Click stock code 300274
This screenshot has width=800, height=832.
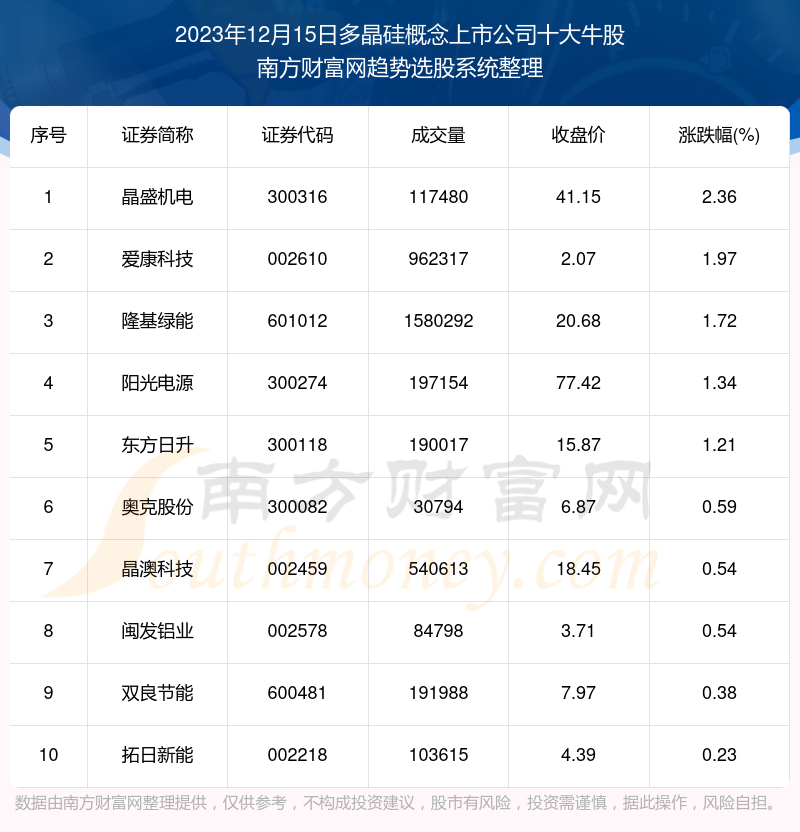298,383
